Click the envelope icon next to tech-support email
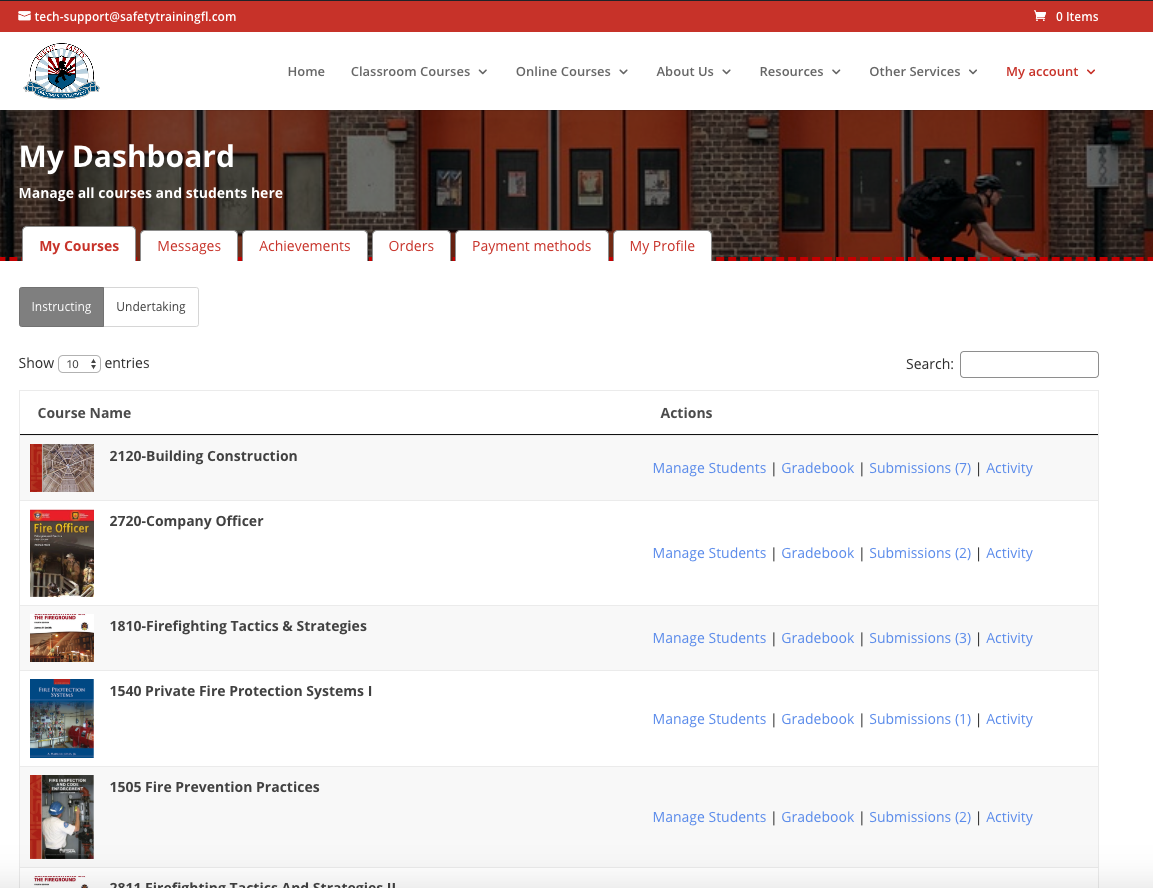Viewport: 1153px width, 888px height. coord(25,16)
